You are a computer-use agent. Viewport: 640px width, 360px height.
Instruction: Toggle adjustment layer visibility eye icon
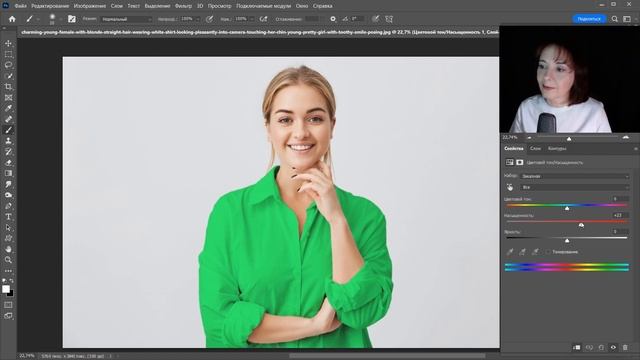613,347
